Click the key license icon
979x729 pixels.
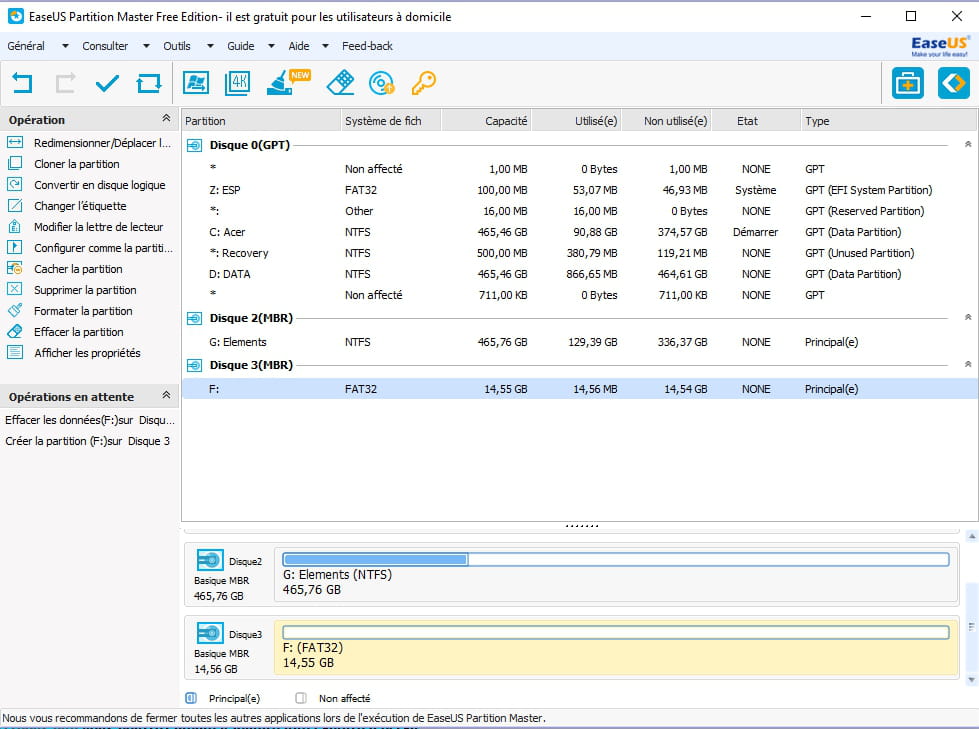pos(423,82)
